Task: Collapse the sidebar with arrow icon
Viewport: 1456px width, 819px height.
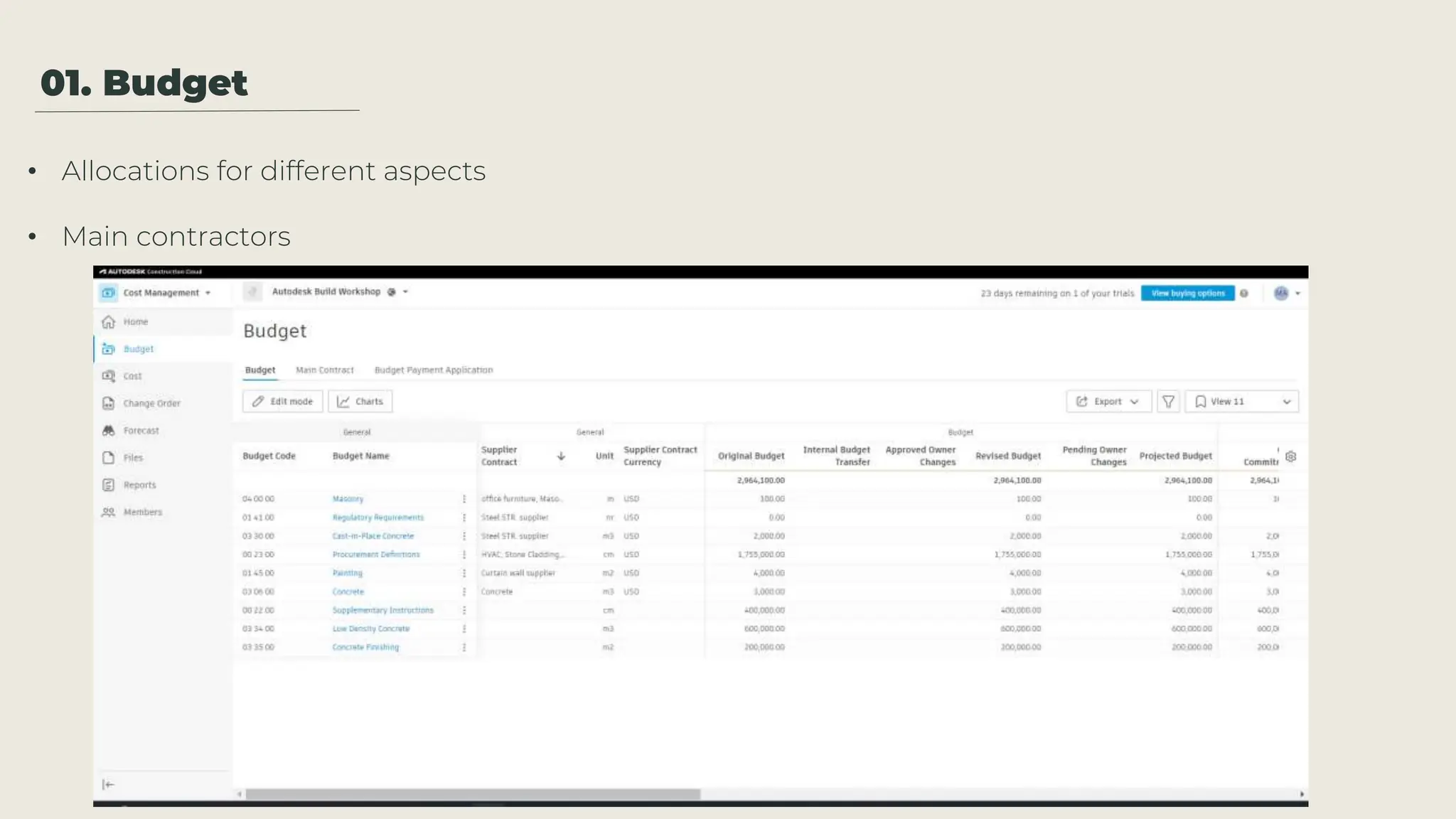Action: point(108,784)
